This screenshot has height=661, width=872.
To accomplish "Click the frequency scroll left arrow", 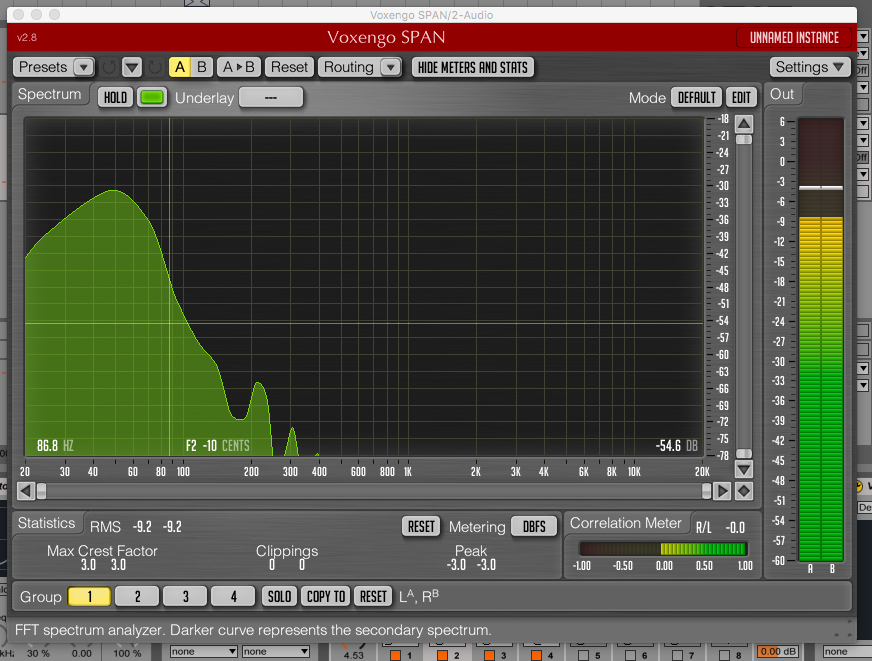I will point(26,491).
